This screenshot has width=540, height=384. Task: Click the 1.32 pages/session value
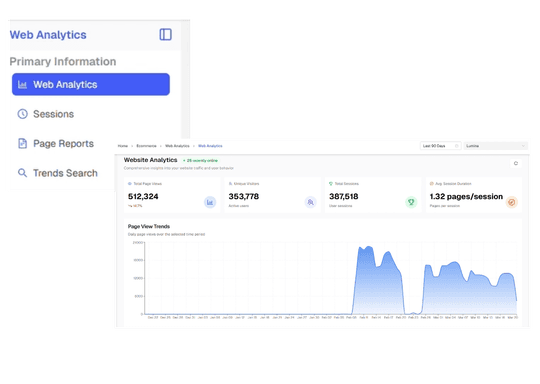tap(466, 196)
